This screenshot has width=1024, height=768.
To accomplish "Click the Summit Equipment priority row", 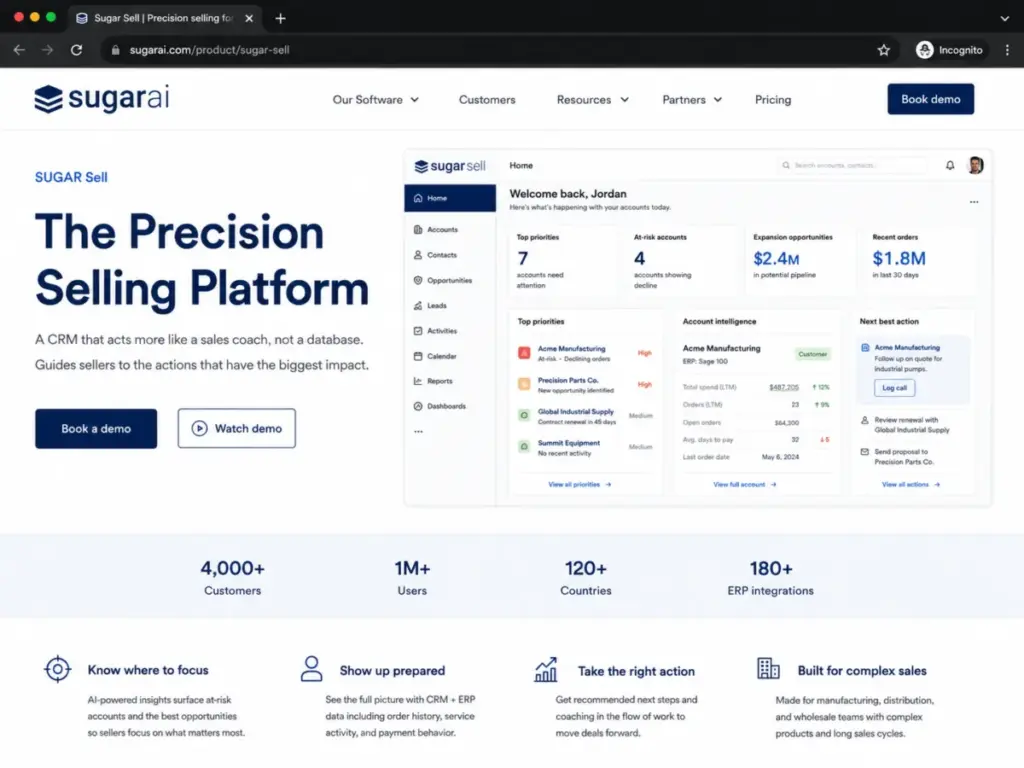I will click(x=585, y=447).
